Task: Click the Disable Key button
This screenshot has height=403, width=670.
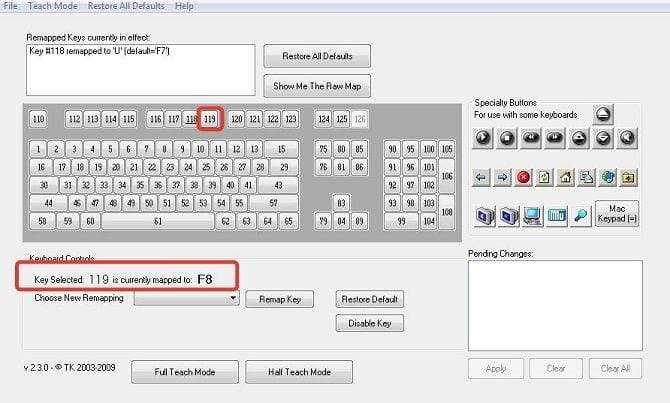Action: [370, 323]
